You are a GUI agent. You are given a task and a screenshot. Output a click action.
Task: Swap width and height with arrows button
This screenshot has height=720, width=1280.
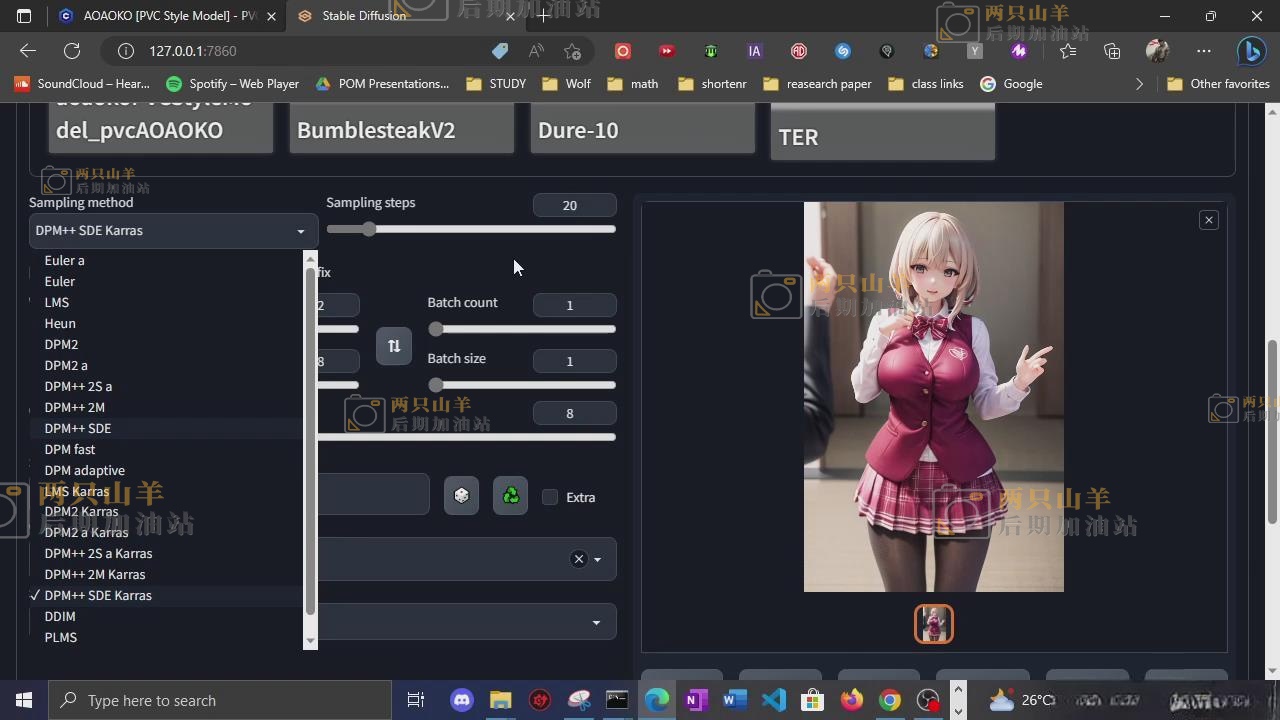click(394, 346)
